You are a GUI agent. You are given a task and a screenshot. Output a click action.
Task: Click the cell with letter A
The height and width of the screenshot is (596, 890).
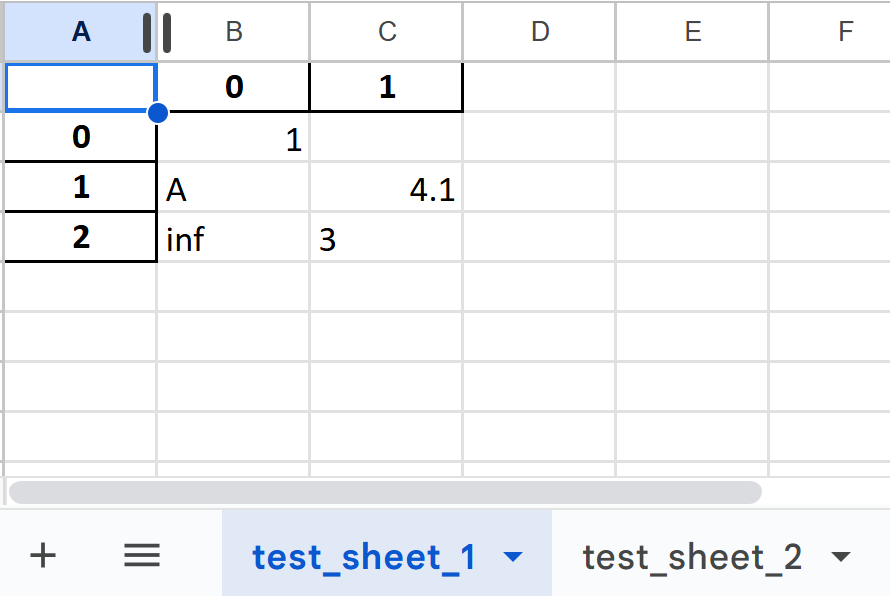click(x=234, y=189)
